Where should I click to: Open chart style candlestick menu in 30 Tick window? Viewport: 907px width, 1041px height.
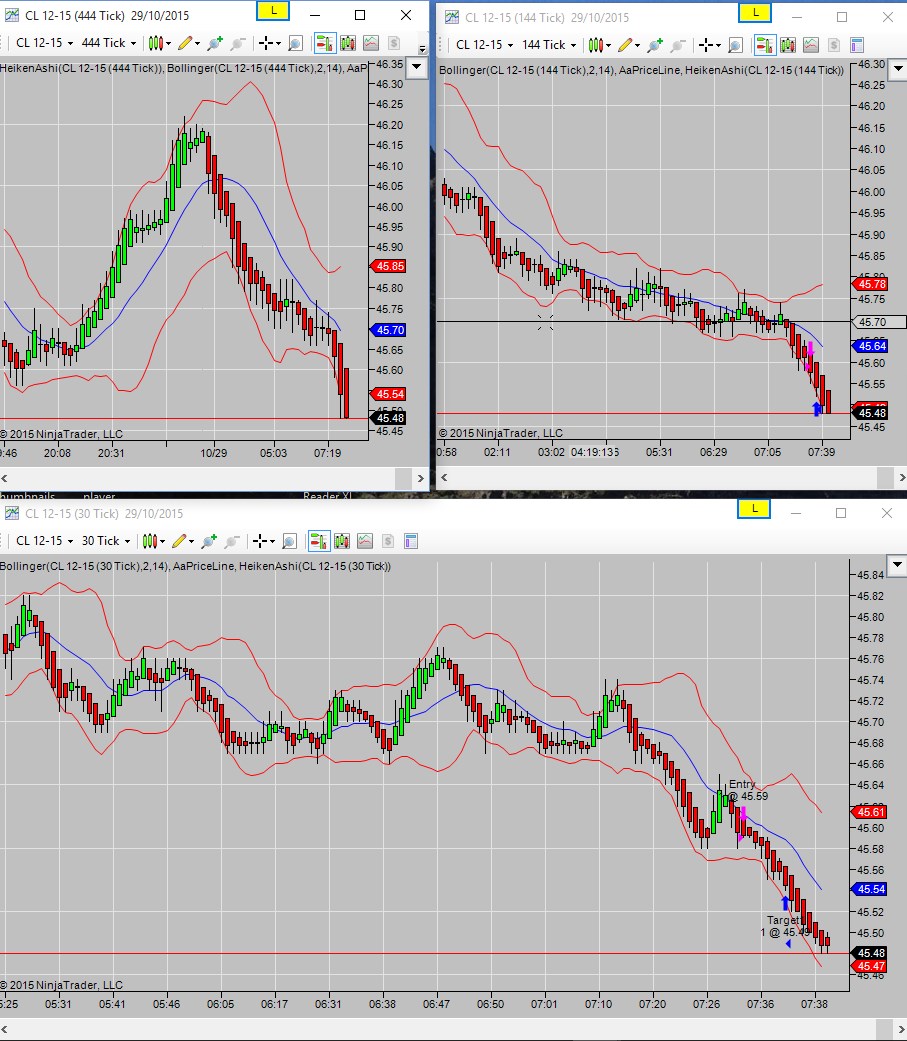(x=153, y=541)
